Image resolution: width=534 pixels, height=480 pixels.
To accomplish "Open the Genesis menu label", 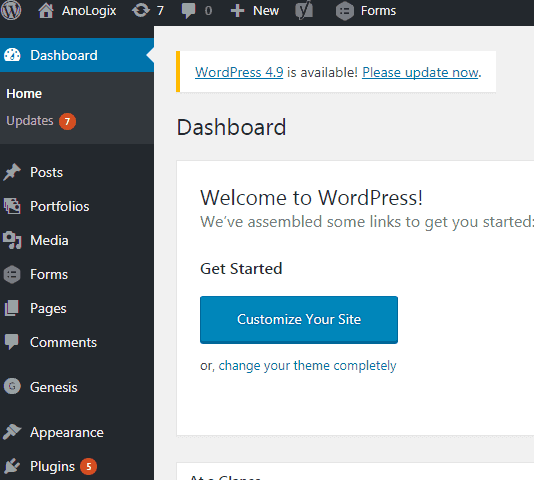I will 54,387.
